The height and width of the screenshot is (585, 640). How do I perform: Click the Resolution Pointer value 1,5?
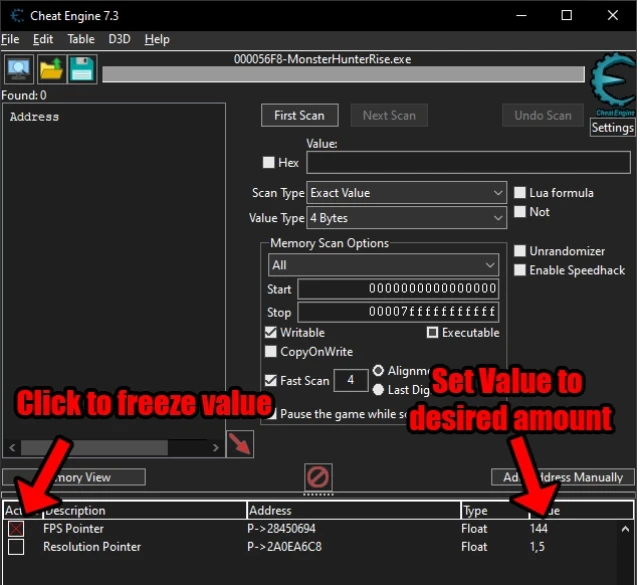[x=537, y=547]
